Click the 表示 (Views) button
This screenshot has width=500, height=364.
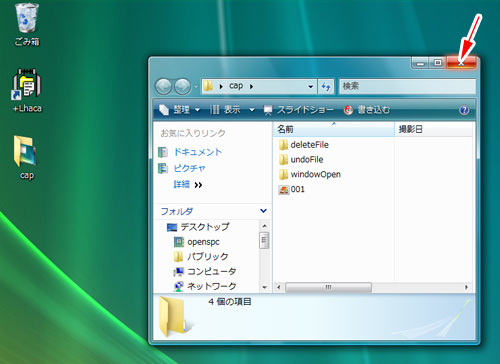225,110
